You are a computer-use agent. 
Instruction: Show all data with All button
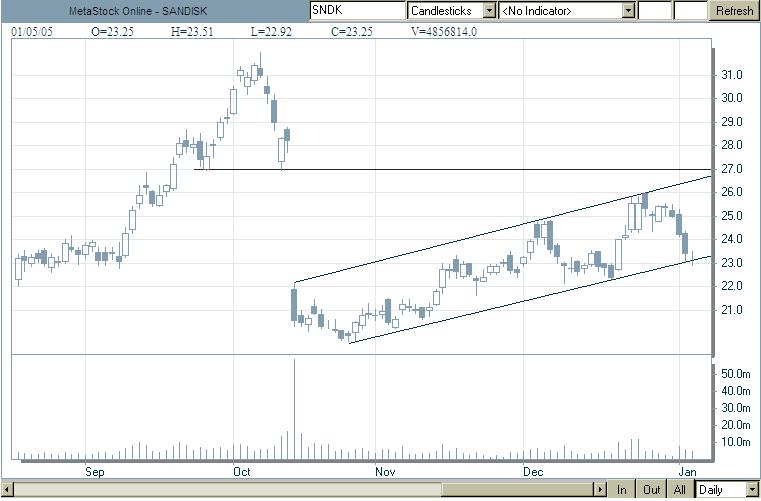coord(680,489)
